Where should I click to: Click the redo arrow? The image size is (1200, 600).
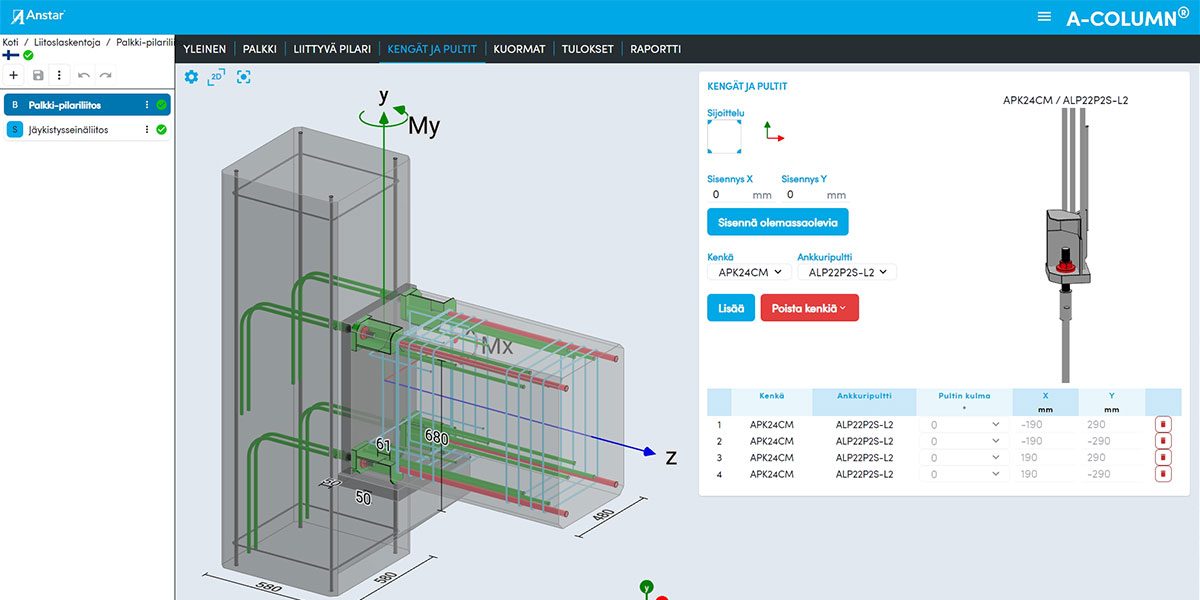[105, 75]
